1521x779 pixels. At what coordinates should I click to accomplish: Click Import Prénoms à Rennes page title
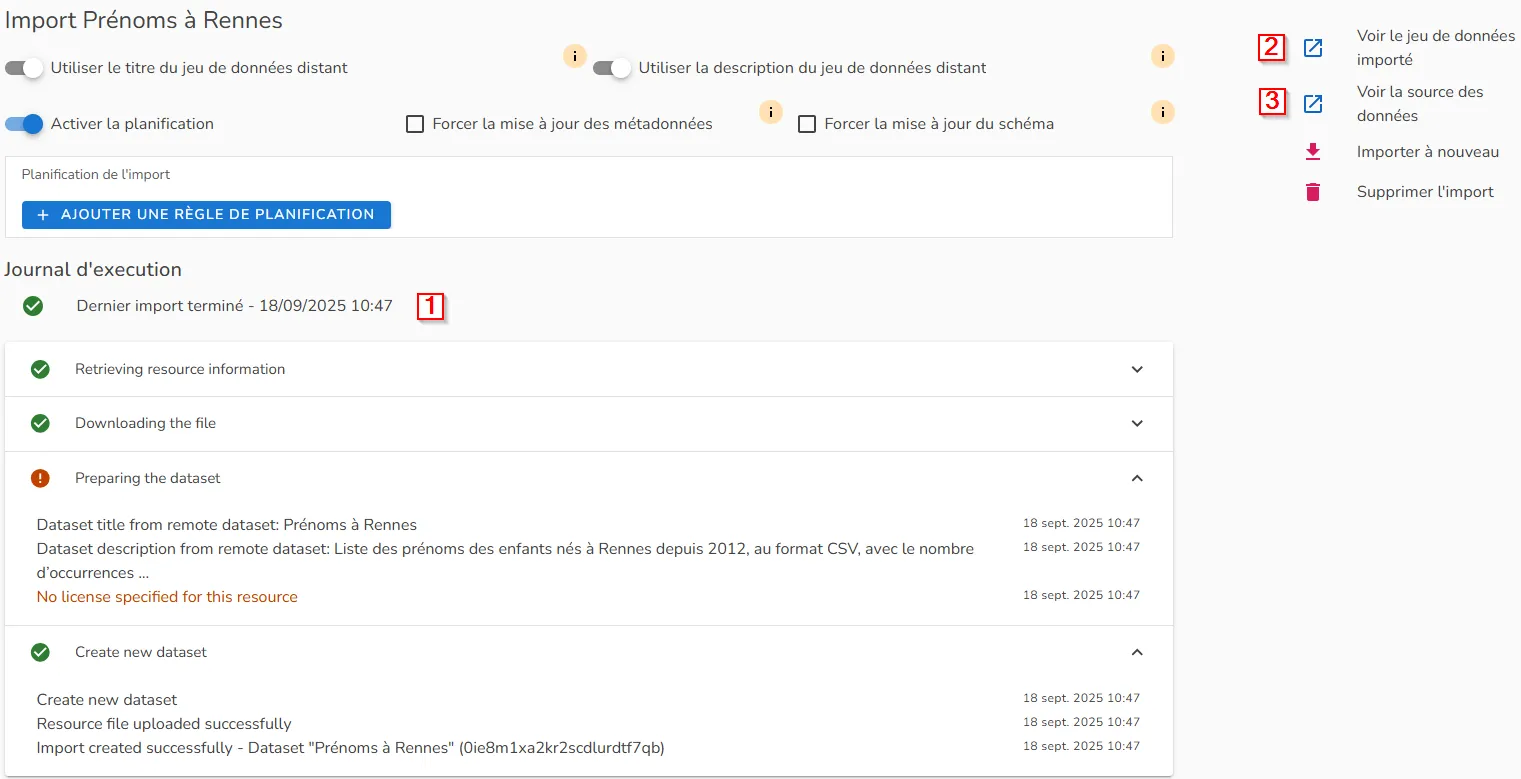(144, 20)
